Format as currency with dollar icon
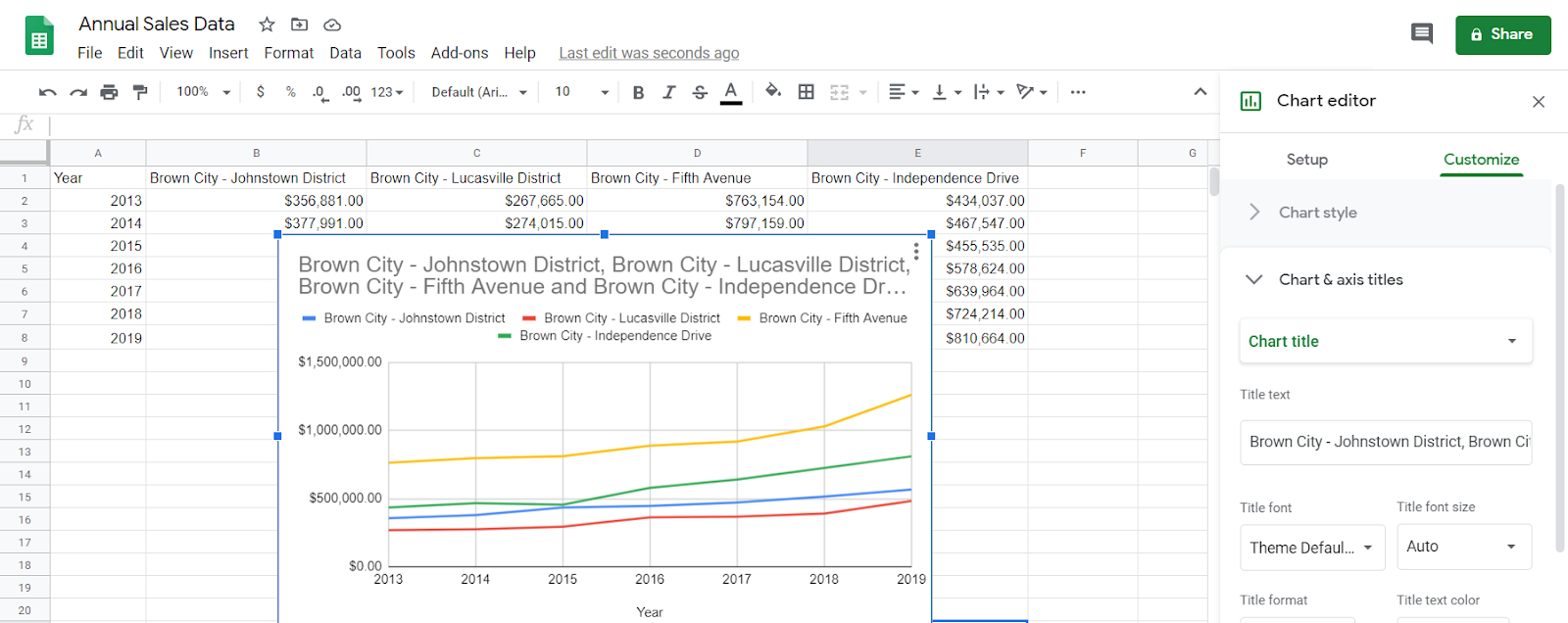Screen dimensions: 1568x623 click(x=260, y=91)
